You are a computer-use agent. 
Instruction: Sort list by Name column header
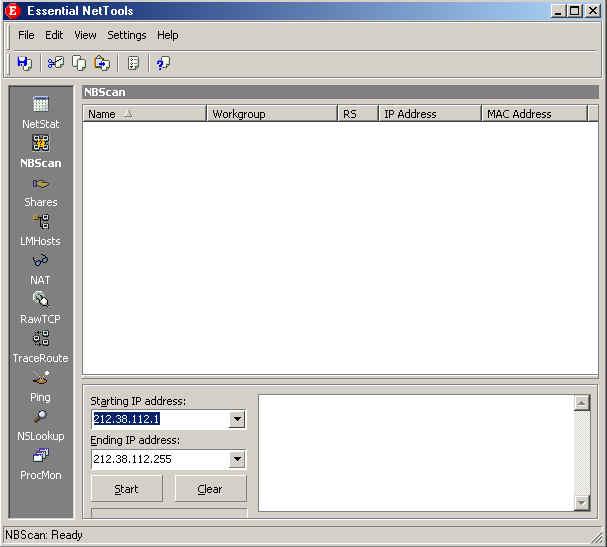144,114
